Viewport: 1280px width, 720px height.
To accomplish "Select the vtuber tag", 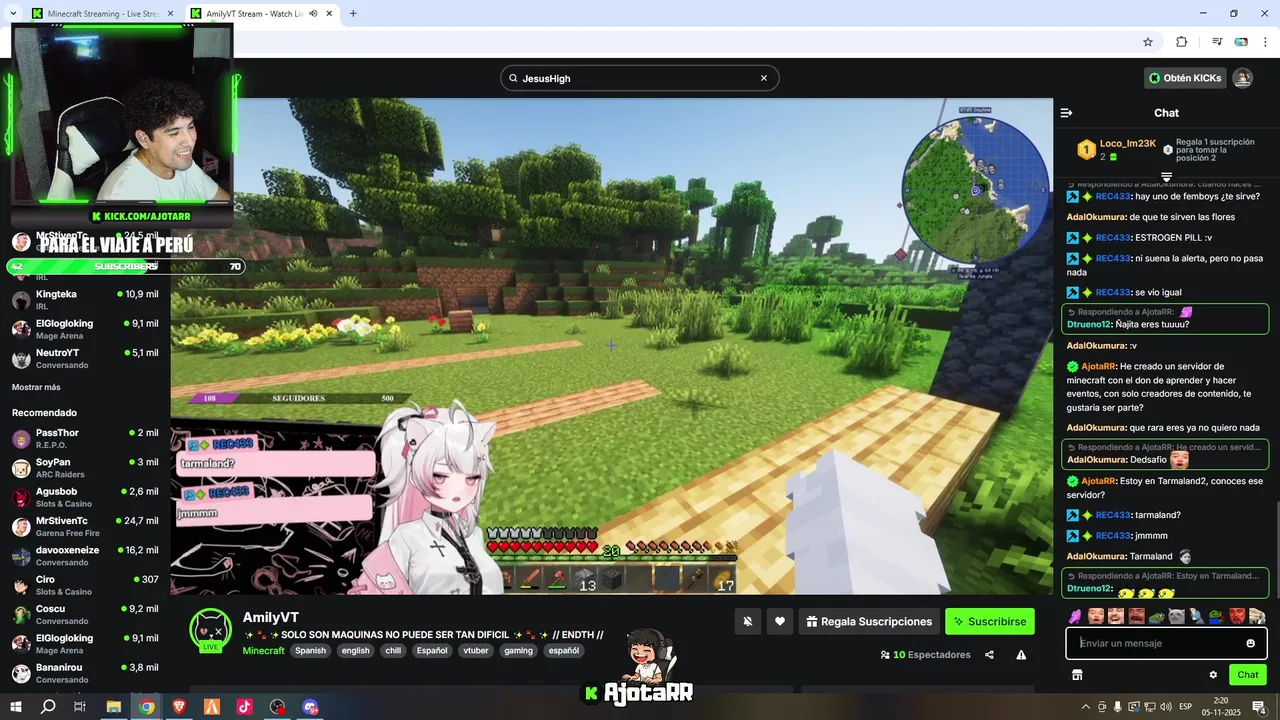I will (478, 650).
